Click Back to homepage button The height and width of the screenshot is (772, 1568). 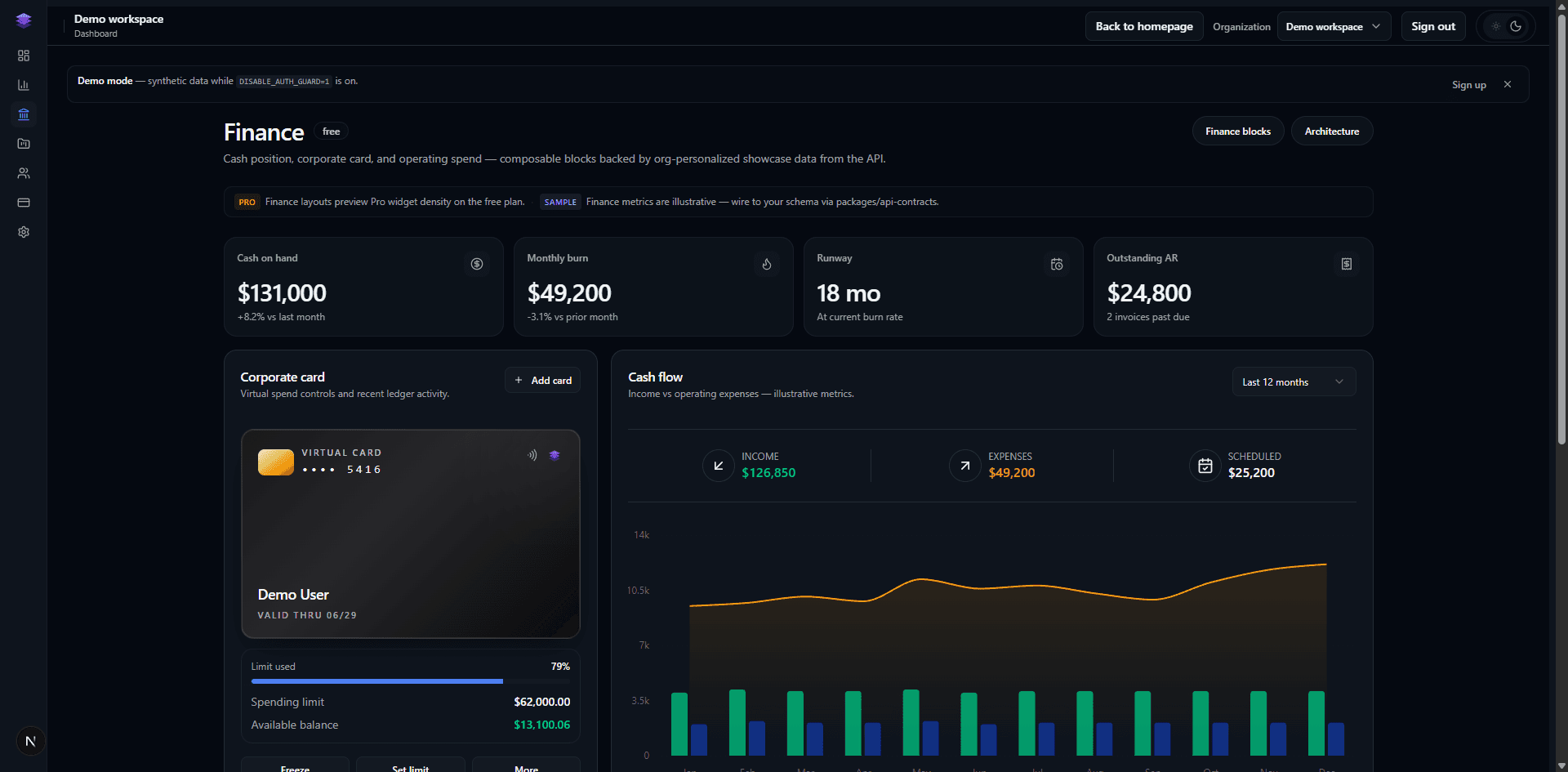click(1144, 26)
